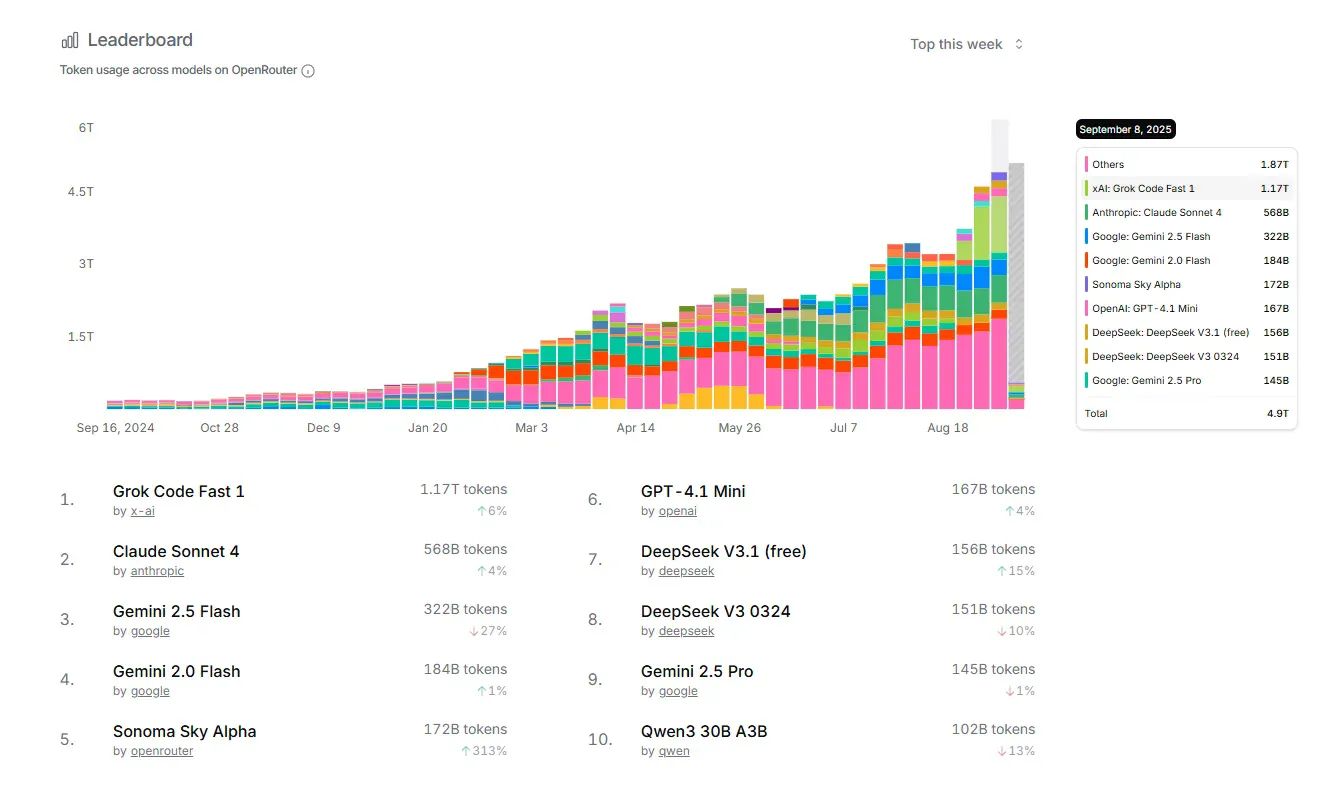Image resolution: width=1333 pixels, height=786 pixels.
Task: Click google link under Gemini 2.0 Flash
Action: click(150, 691)
